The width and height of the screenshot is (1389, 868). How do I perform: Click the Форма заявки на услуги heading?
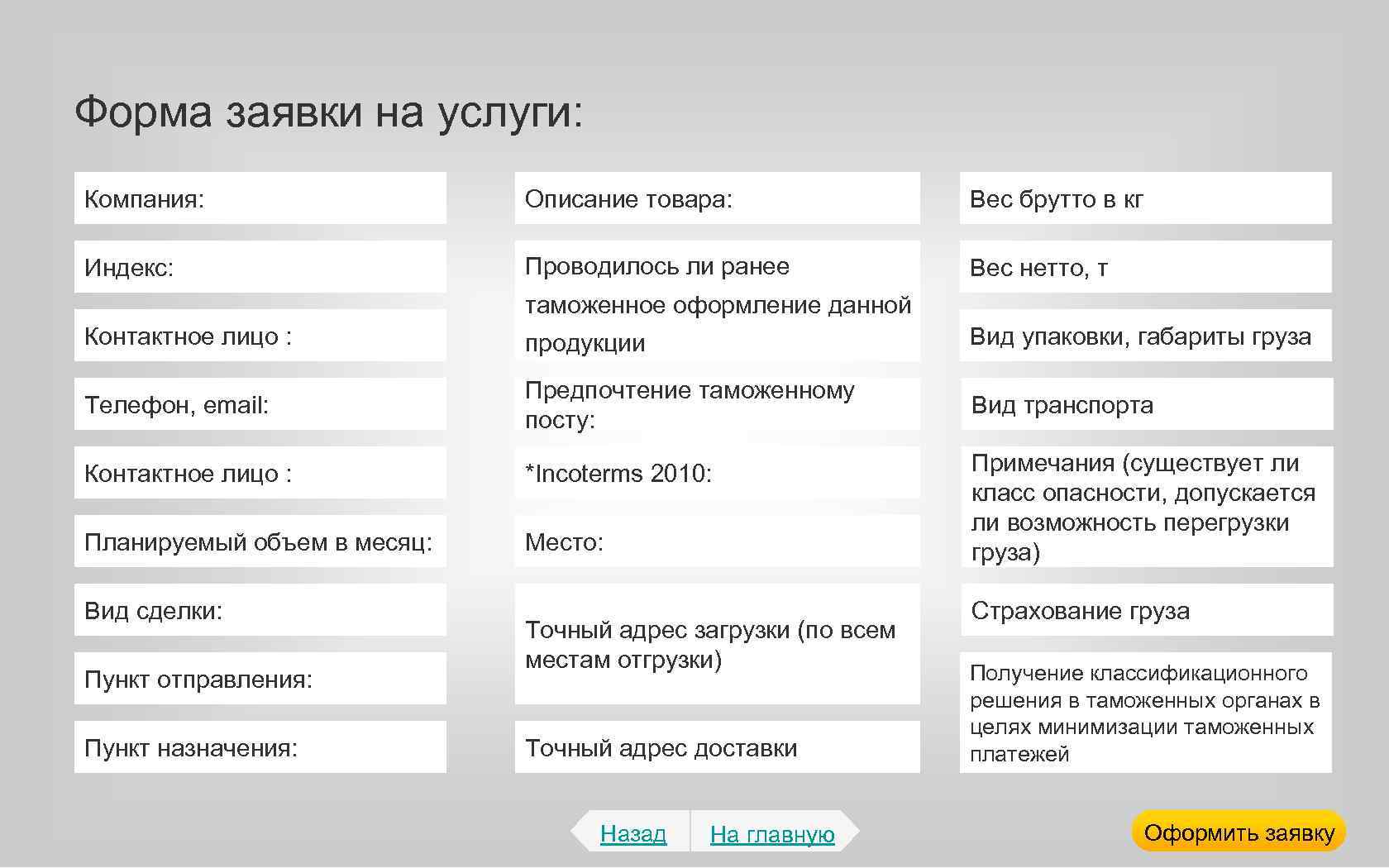(329, 112)
